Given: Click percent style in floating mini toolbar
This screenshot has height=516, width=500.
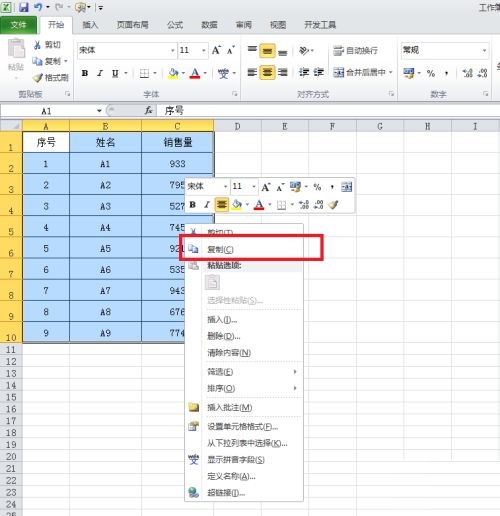Looking at the screenshot, I should (x=317, y=187).
